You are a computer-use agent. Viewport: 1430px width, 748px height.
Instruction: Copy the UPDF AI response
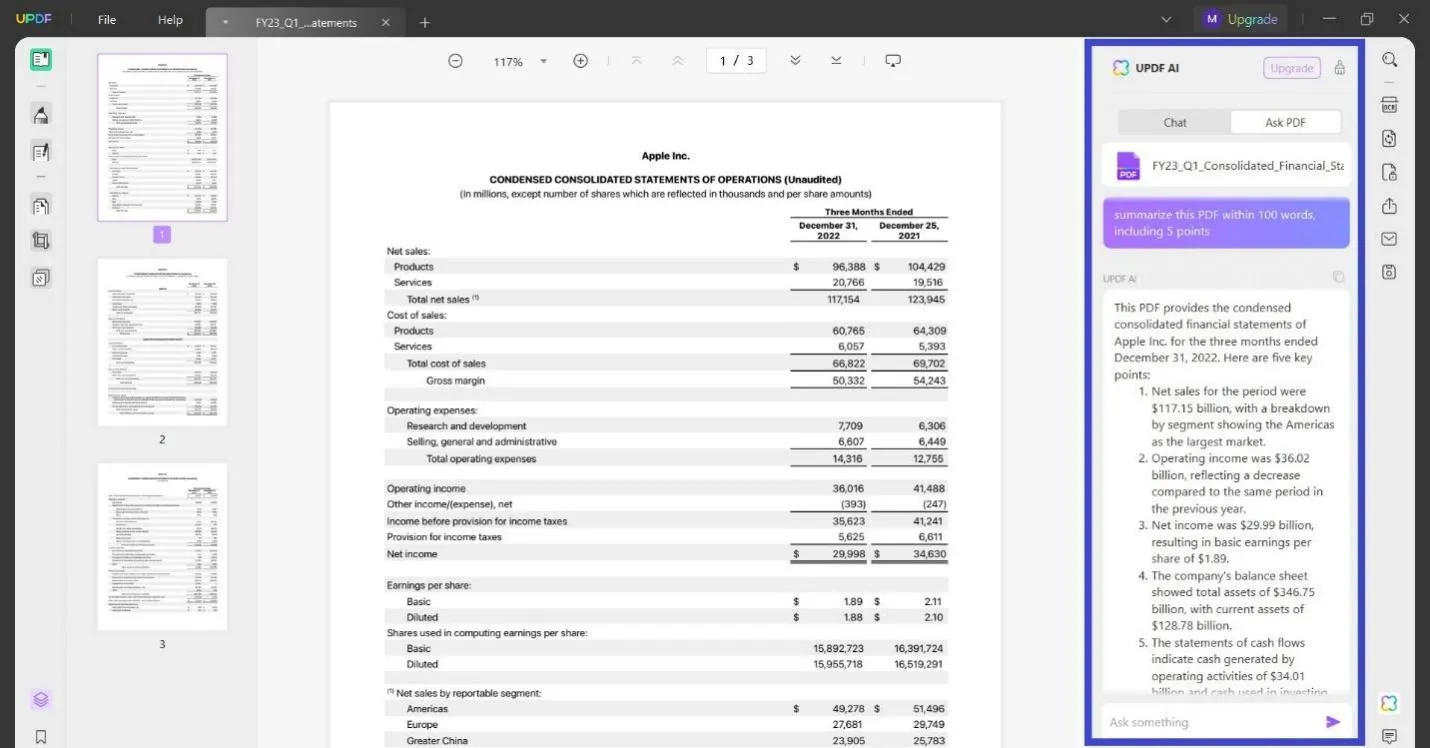click(1338, 277)
